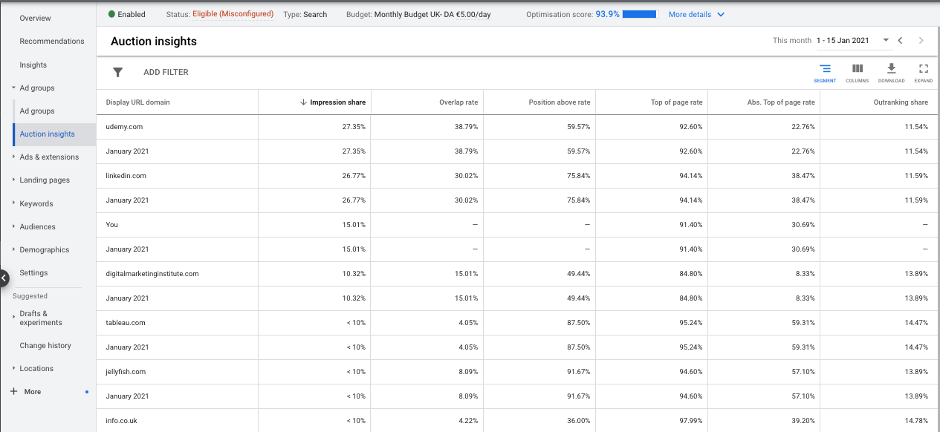Click digitalmarketinginstitute.com row domain
This screenshot has height=433, width=941.
tap(152, 273)
